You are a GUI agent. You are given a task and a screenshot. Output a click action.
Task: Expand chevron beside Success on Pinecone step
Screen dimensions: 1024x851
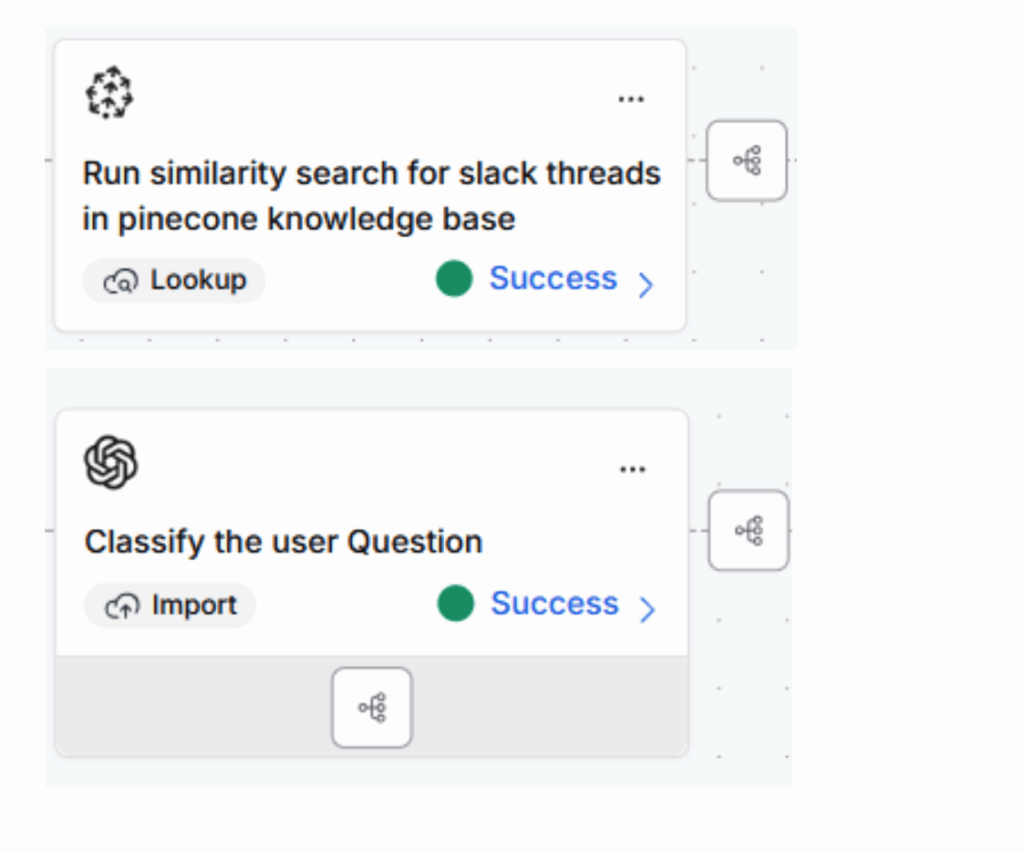click(646, 284)
